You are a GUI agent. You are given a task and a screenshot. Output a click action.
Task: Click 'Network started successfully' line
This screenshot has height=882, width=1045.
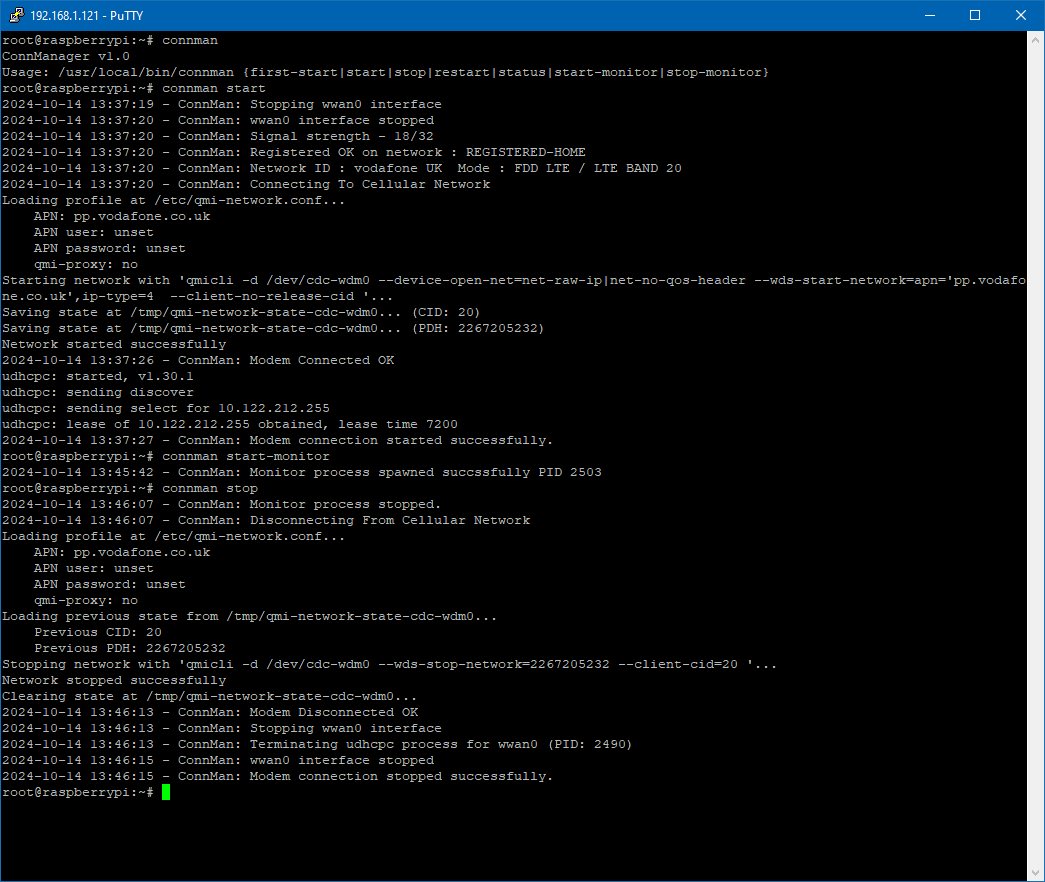tap(114, 344)
